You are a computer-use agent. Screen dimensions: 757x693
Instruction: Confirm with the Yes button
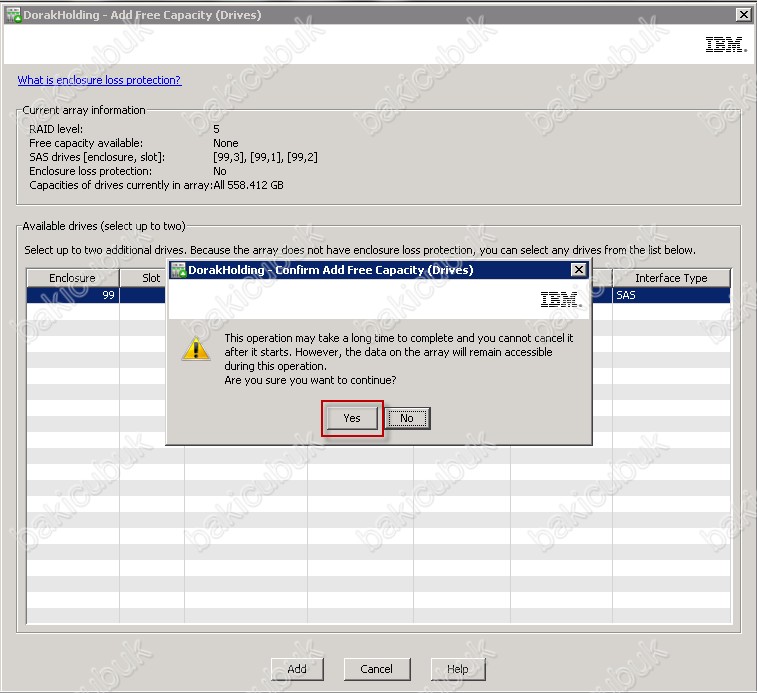coord(352,418)
